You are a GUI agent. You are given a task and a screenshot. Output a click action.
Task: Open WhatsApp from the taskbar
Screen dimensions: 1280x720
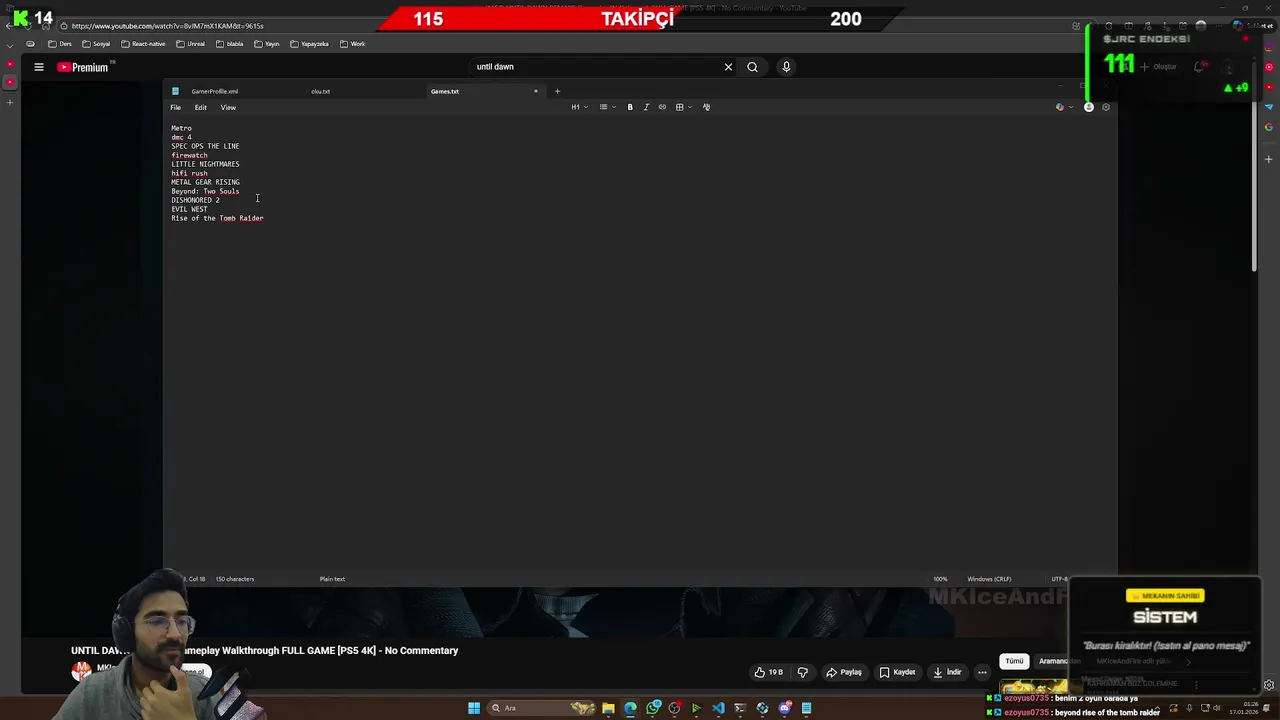point(653,708)
